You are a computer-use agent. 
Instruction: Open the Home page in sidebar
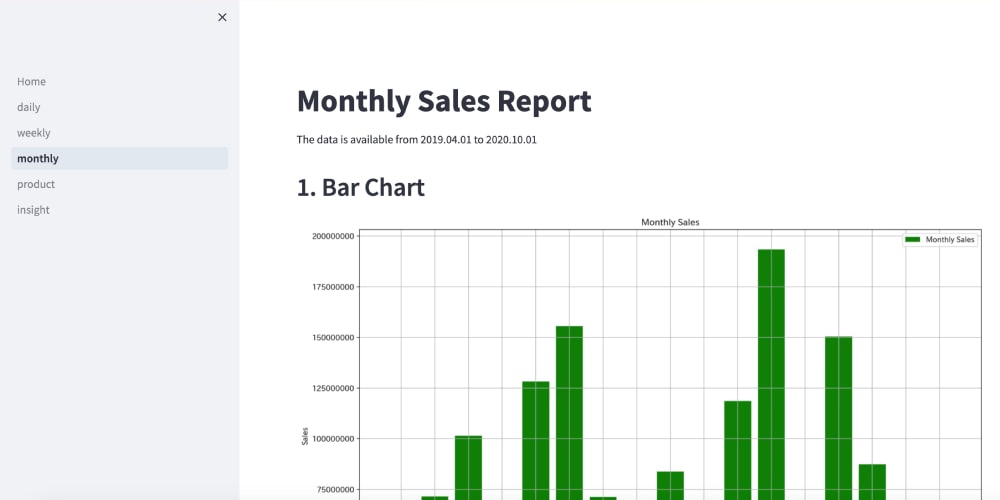point(31,82)
